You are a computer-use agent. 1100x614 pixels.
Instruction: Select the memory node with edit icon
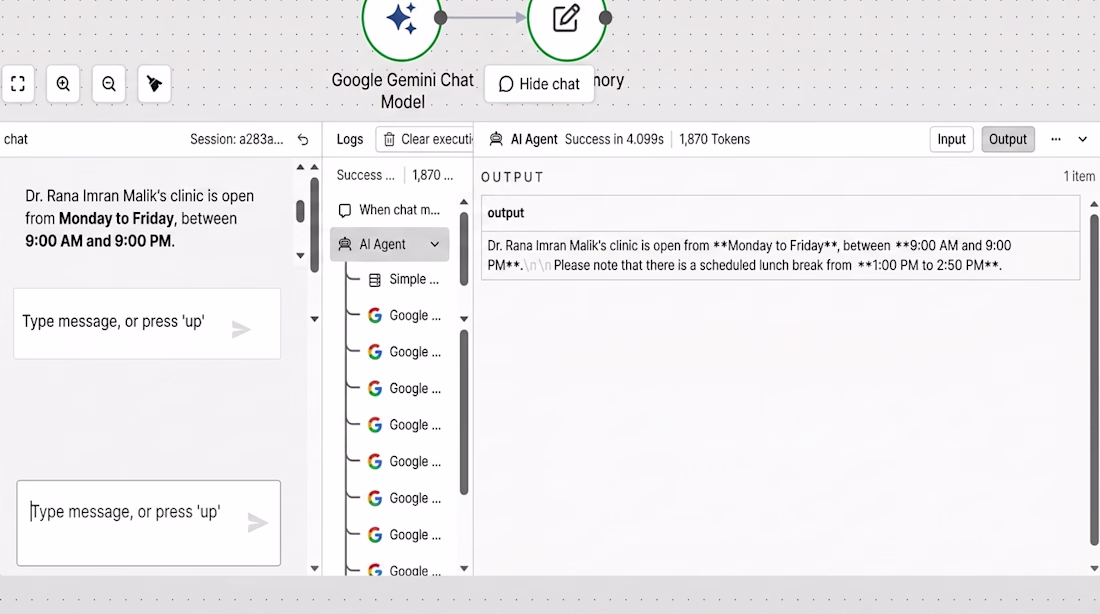coord(566,21)
